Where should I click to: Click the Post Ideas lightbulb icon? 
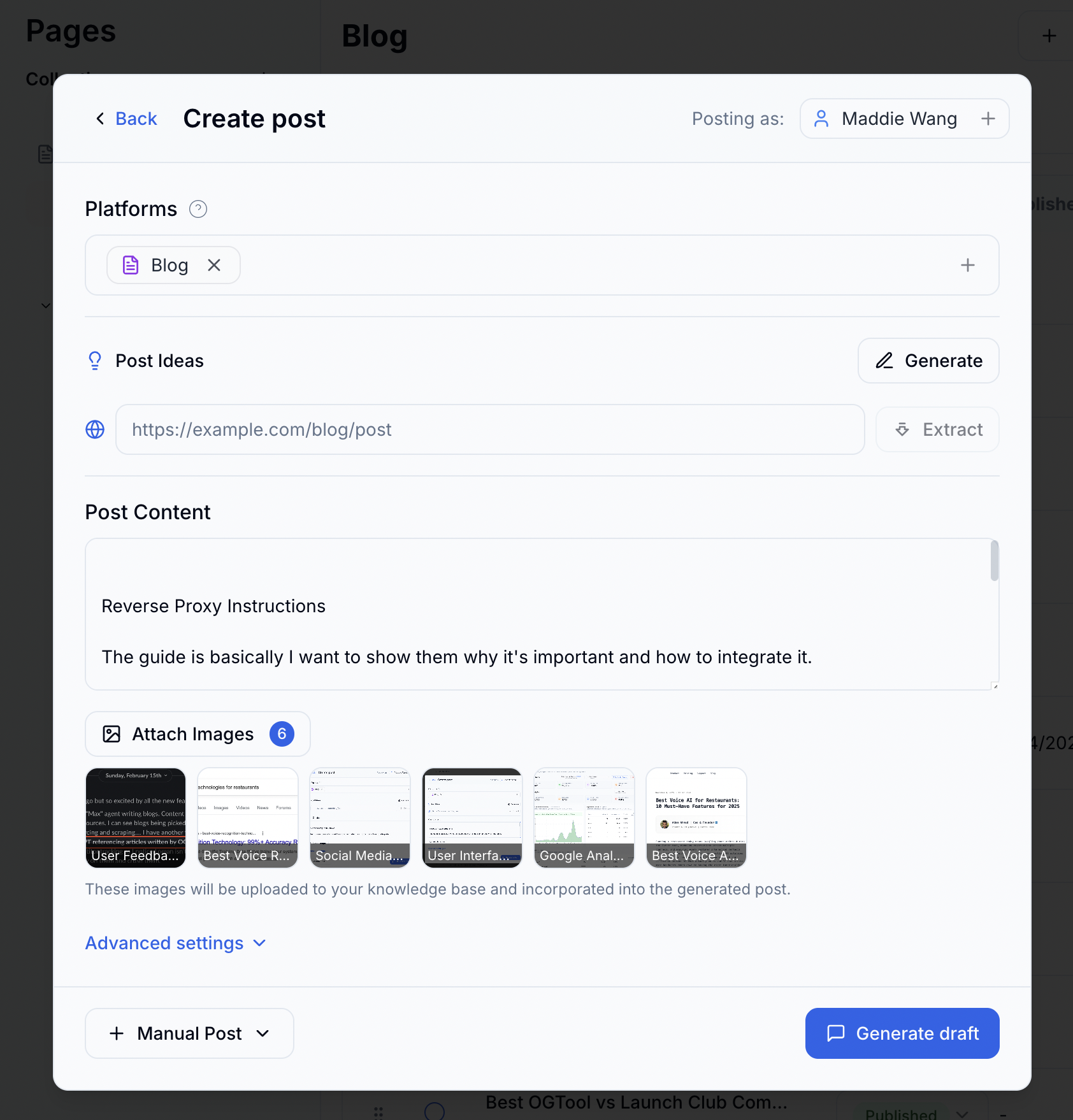tap(95, 361)
